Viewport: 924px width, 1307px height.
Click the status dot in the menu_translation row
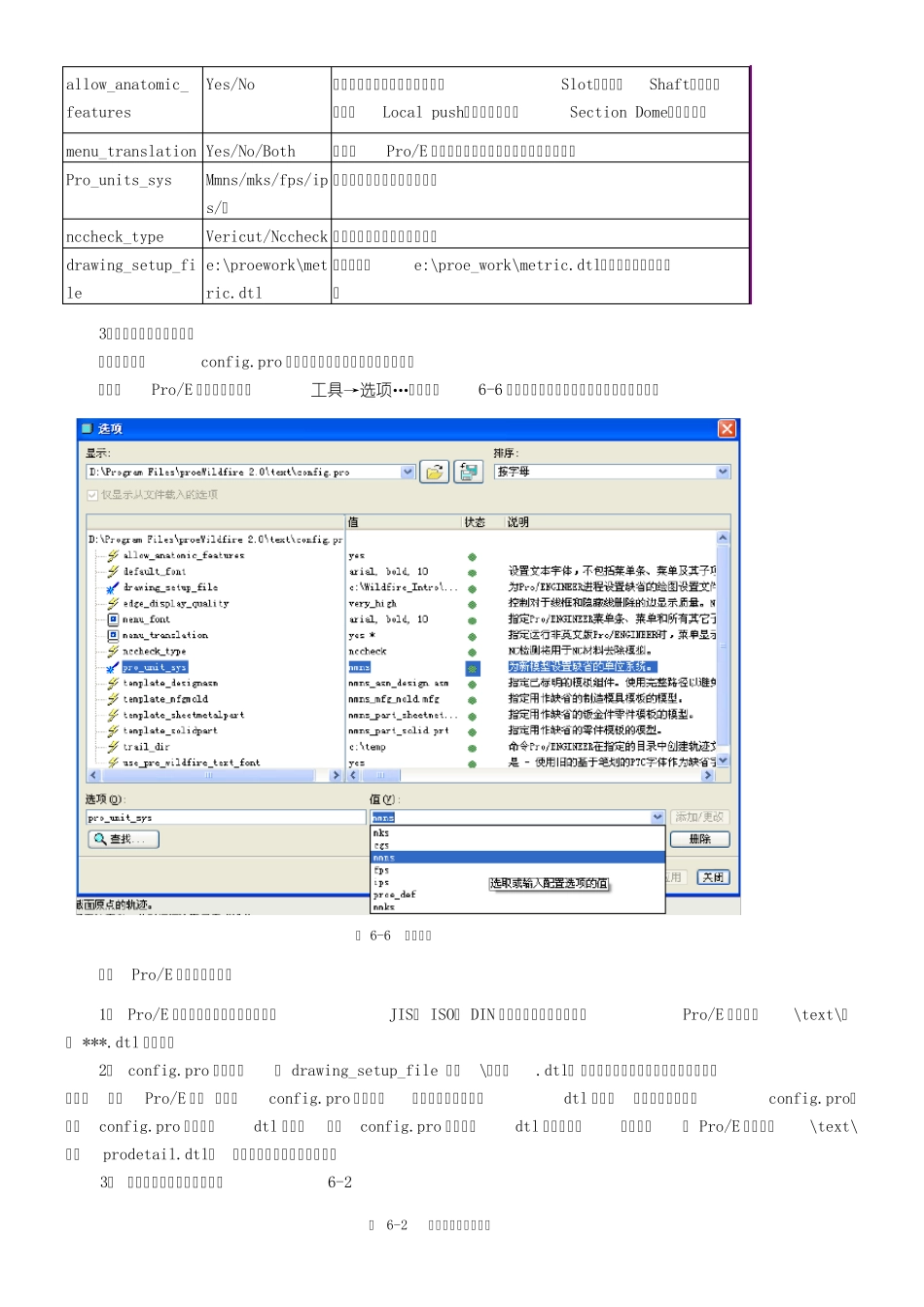click(x=473, y=636)
